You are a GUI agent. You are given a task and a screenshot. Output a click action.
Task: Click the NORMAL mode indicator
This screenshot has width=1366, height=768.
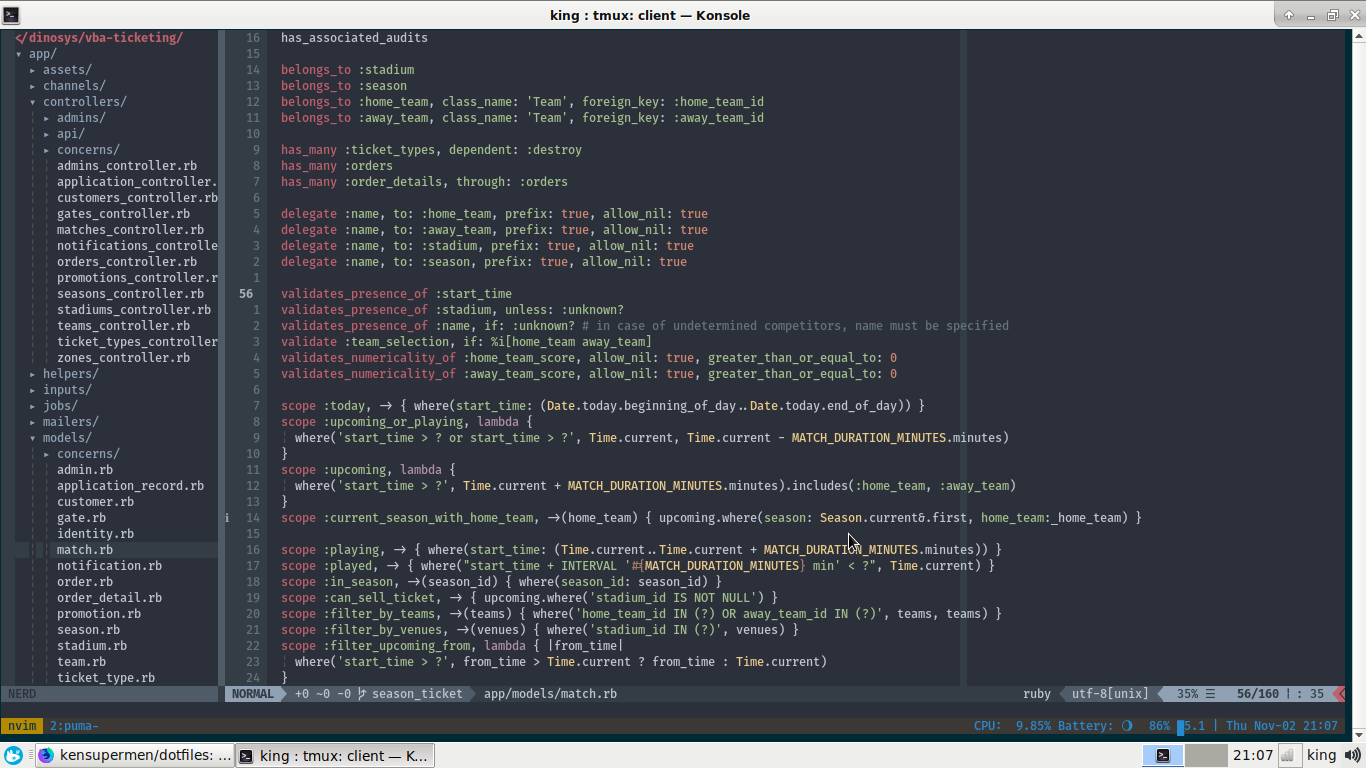(x=253, y=693)
